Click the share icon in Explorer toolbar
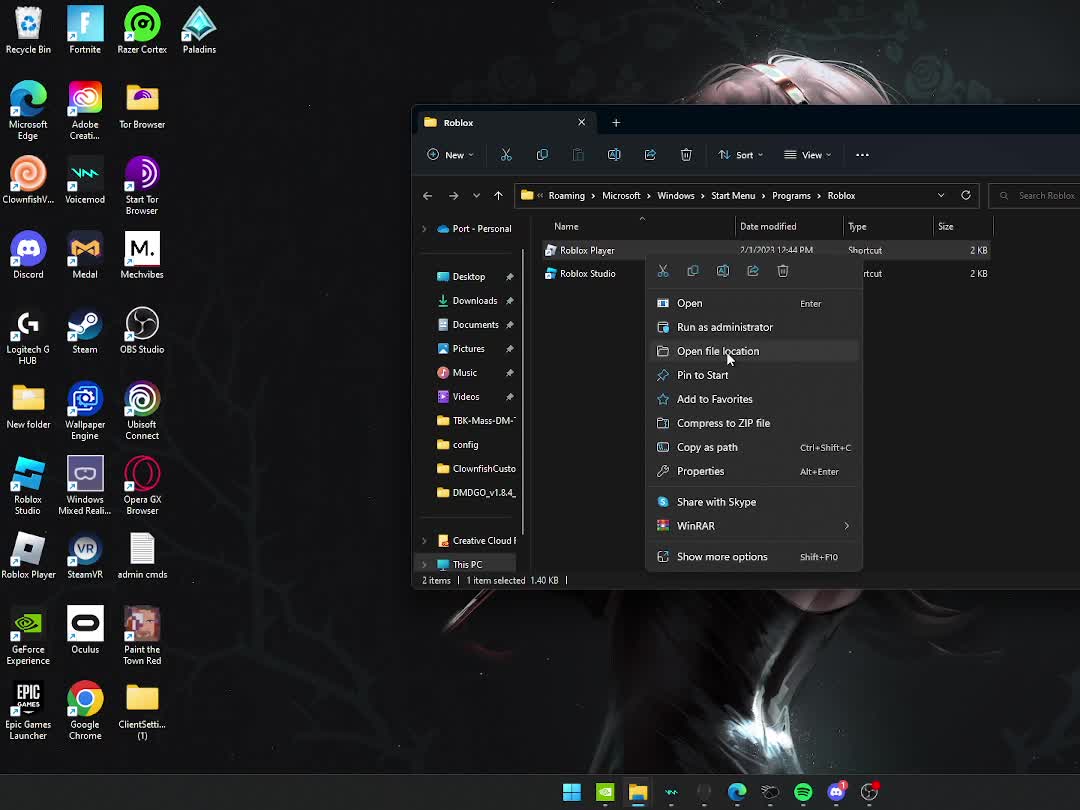 click(x=650, y=155)
